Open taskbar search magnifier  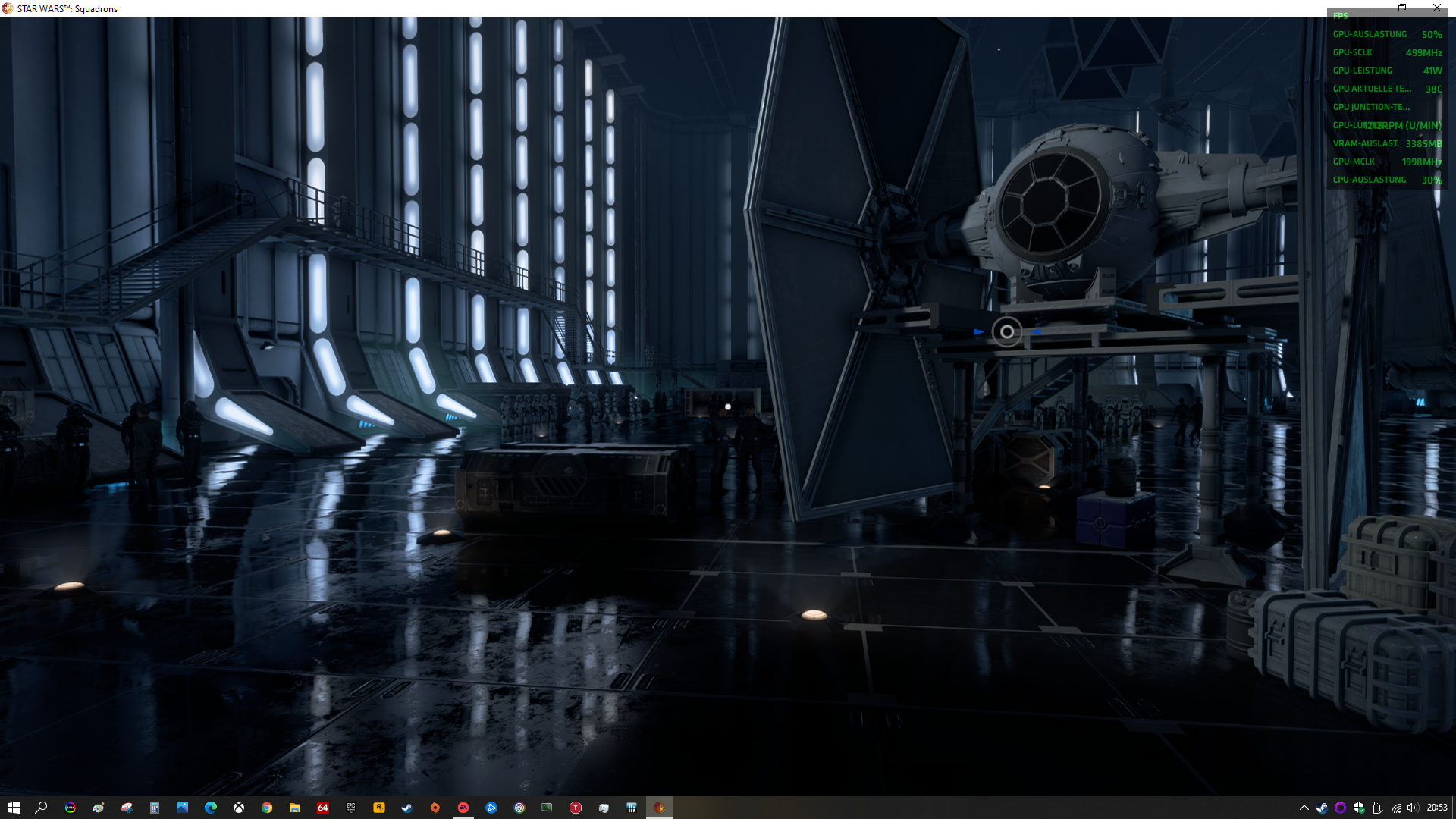tap(41, 808)
